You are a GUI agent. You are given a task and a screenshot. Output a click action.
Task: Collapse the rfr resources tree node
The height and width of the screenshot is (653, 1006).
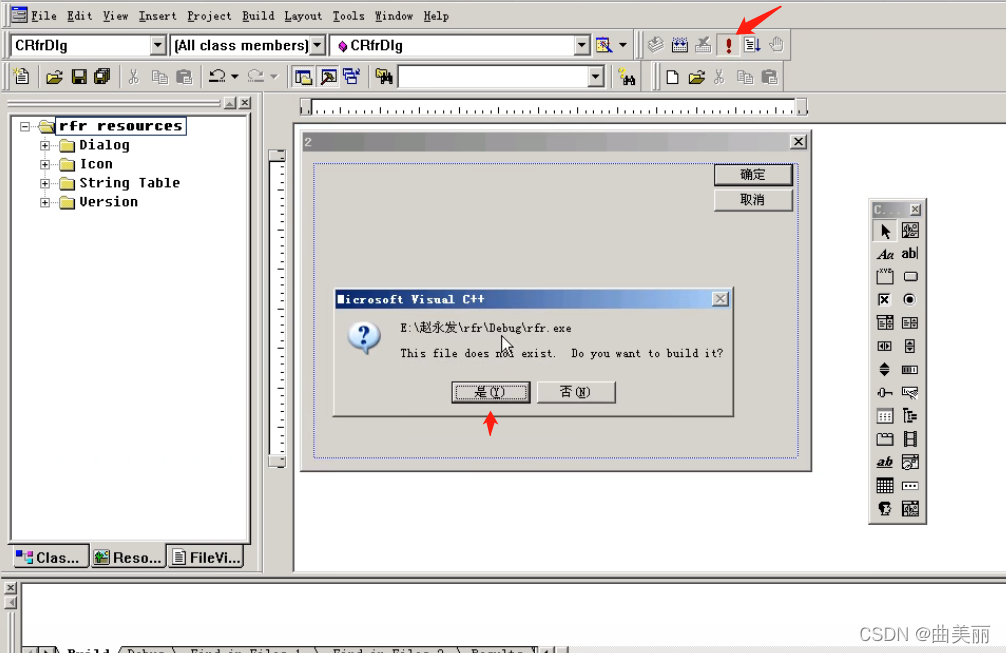(25, 126)
